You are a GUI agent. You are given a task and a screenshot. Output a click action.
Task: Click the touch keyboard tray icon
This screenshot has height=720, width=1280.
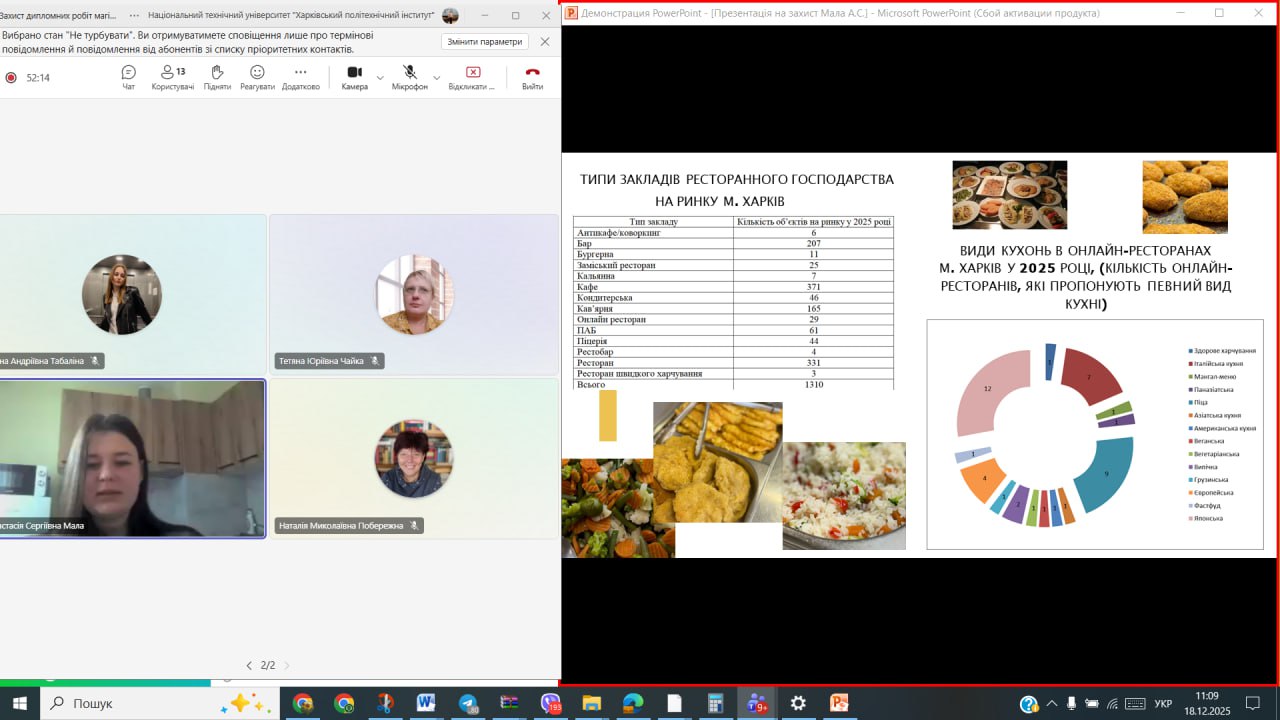coord(1135,704)
